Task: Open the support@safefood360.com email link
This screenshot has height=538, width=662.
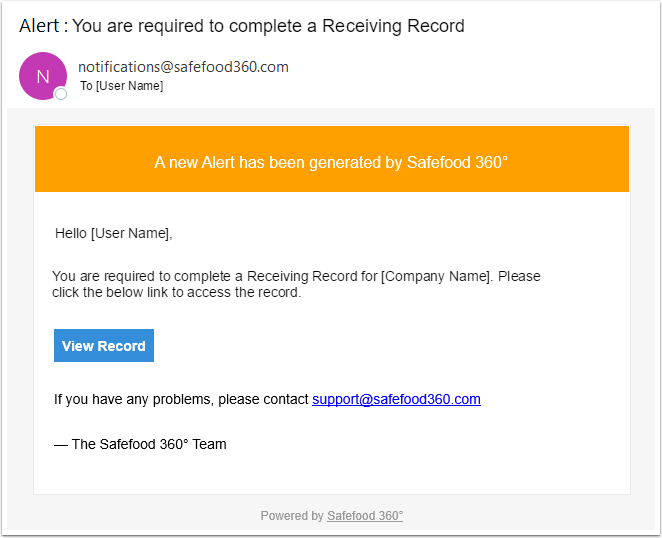Action: click(396, 399)
